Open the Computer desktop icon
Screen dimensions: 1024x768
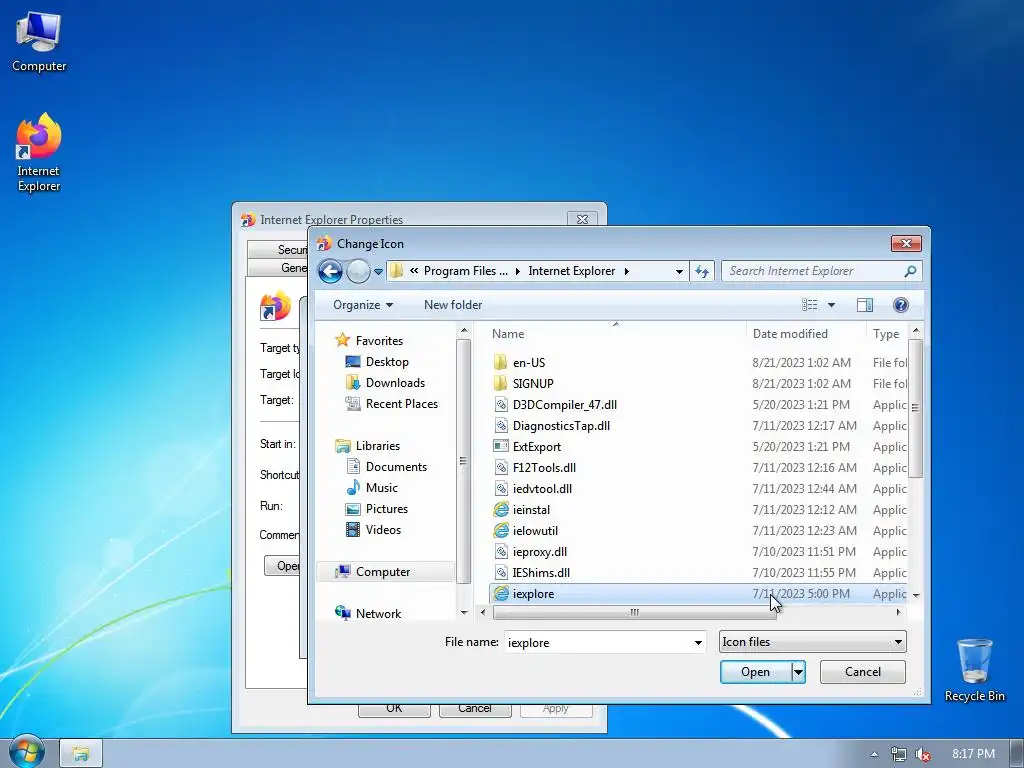click(39, 40)
